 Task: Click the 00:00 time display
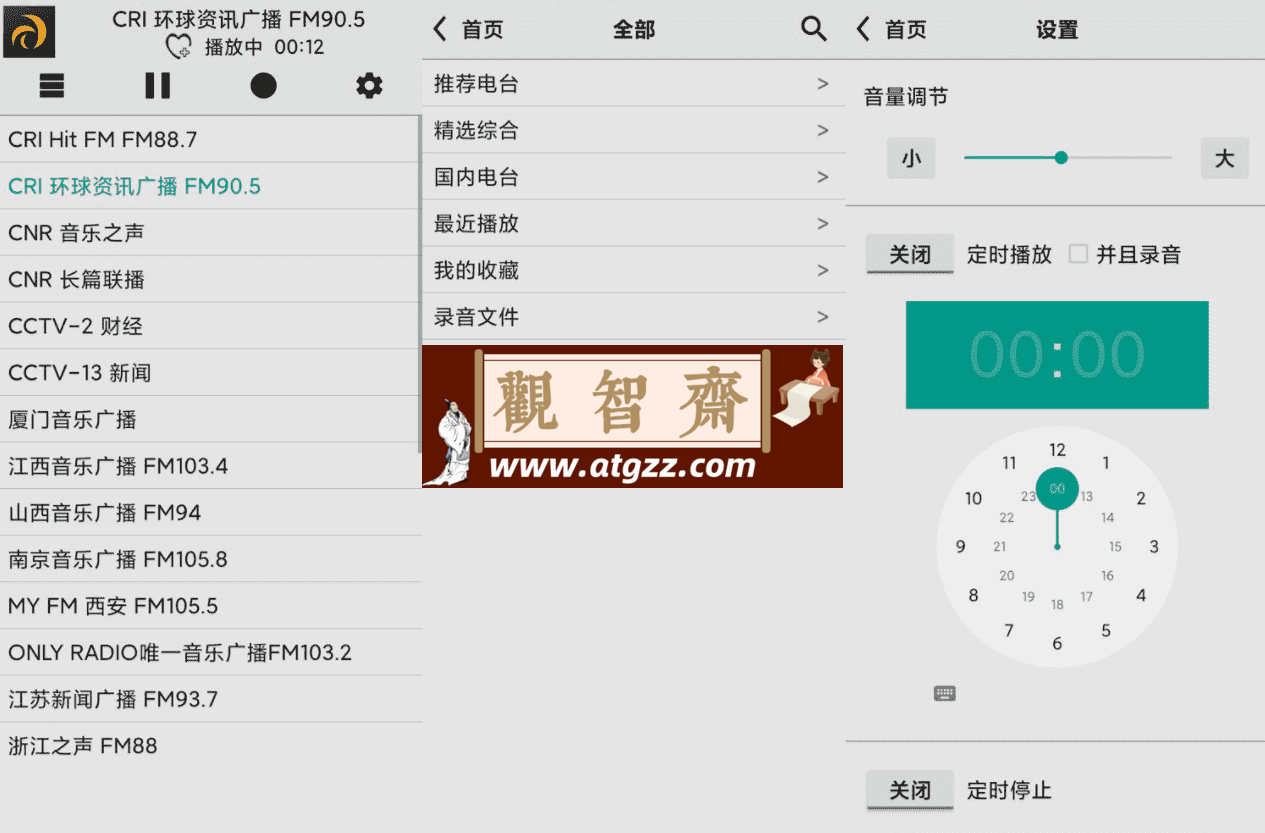coord(1057,355)
